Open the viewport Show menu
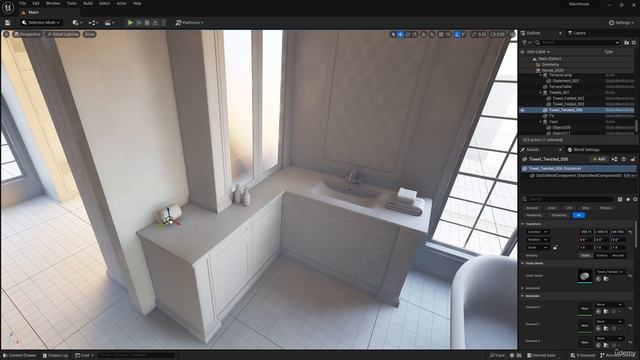 click(x=89, y=34)
